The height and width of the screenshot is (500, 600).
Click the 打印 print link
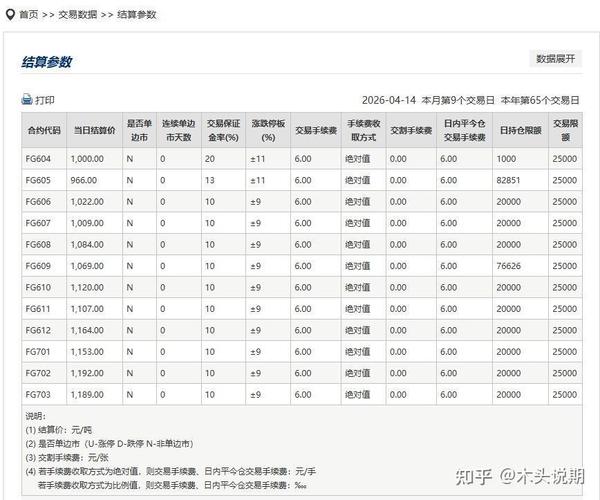(x=45, y=100)
